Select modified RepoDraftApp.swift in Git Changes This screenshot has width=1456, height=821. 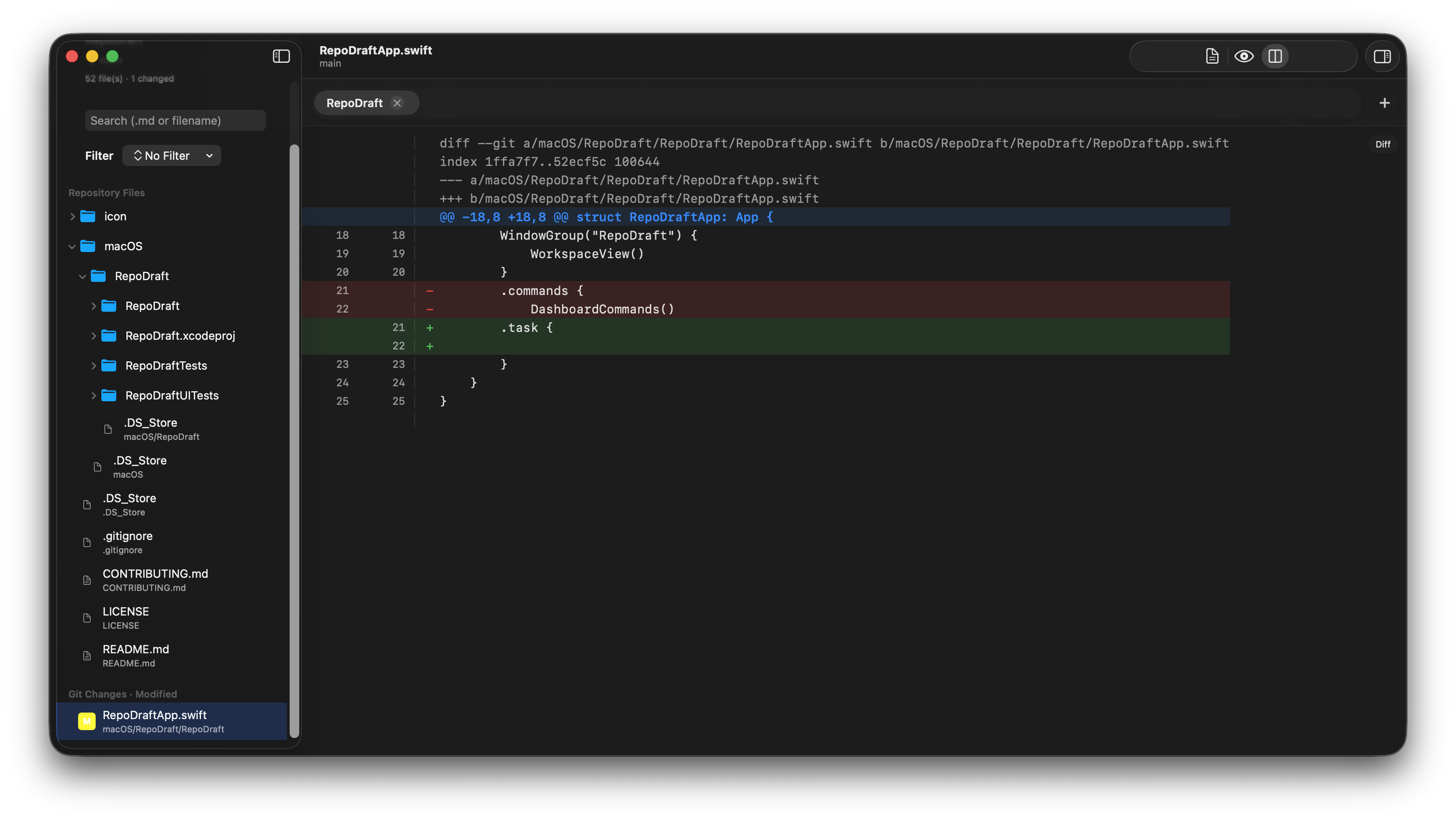coord(172,721)
